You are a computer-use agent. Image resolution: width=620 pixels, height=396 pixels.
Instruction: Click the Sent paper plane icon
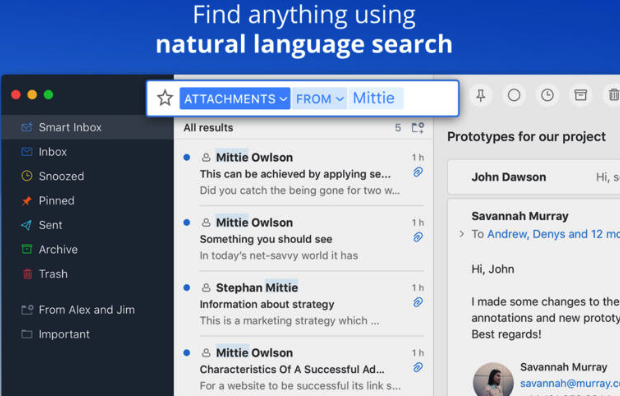pyautogui.click(x=26, y=225)
